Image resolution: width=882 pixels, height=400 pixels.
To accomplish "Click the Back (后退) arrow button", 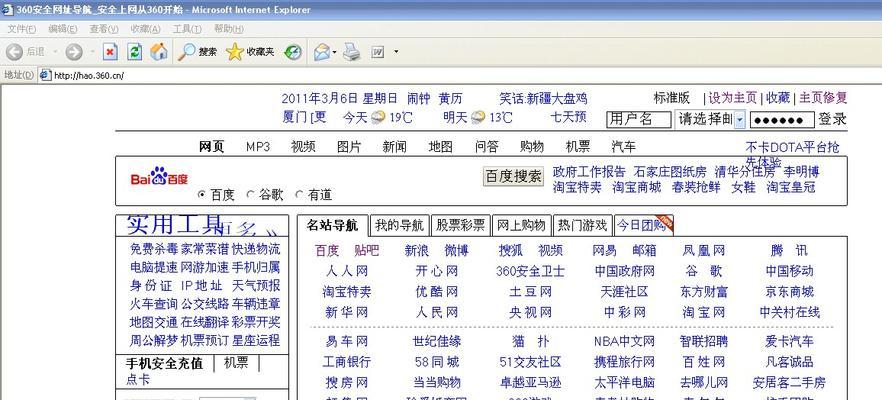I will [15, 52].
